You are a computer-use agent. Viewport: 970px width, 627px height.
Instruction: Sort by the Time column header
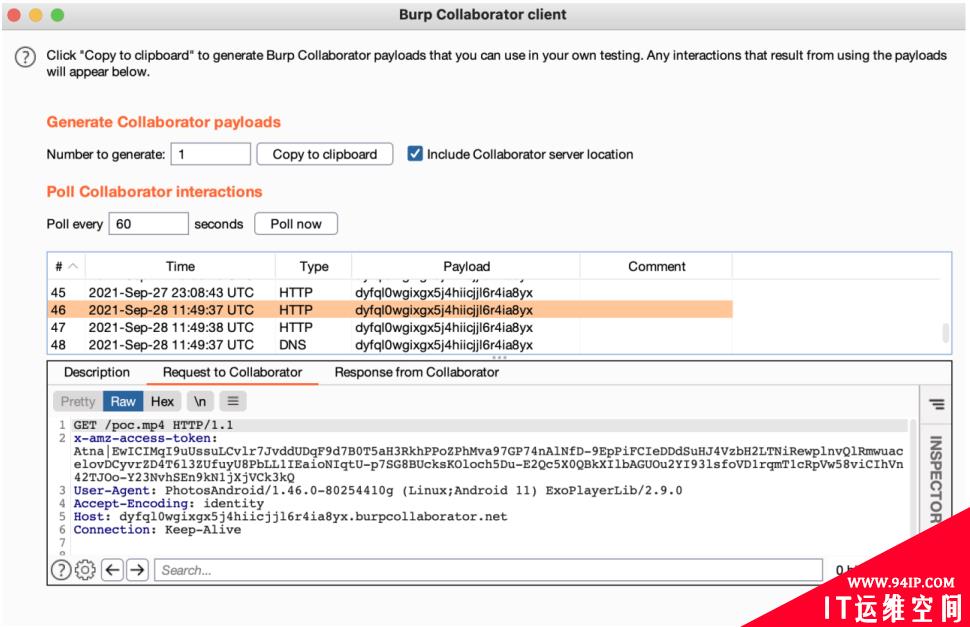pos(180,267)
